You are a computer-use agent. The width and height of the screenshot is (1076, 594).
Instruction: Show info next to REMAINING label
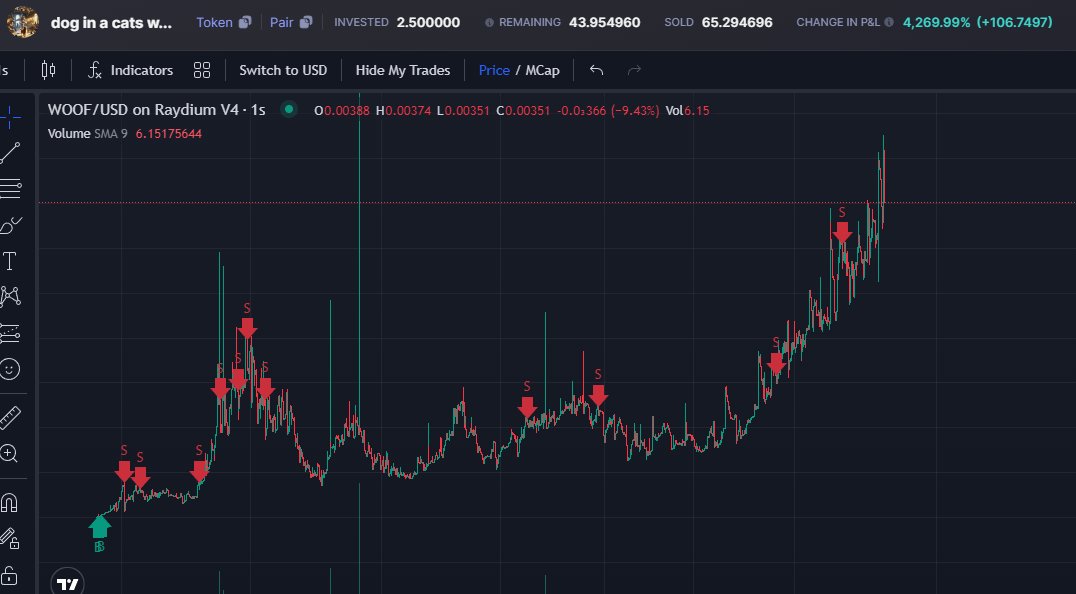489,23
